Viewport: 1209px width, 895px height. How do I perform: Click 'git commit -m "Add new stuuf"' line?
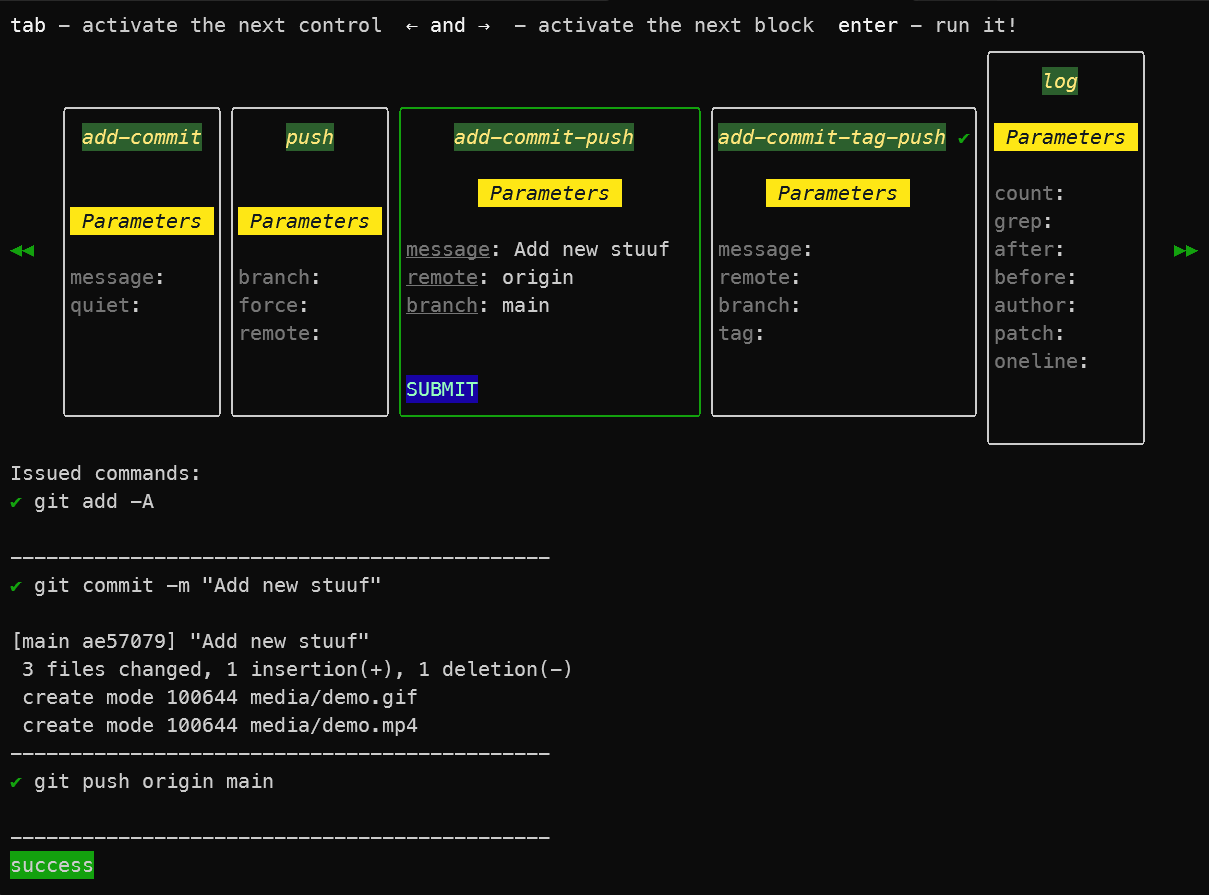pyautogui.click(x=208, y=585)
